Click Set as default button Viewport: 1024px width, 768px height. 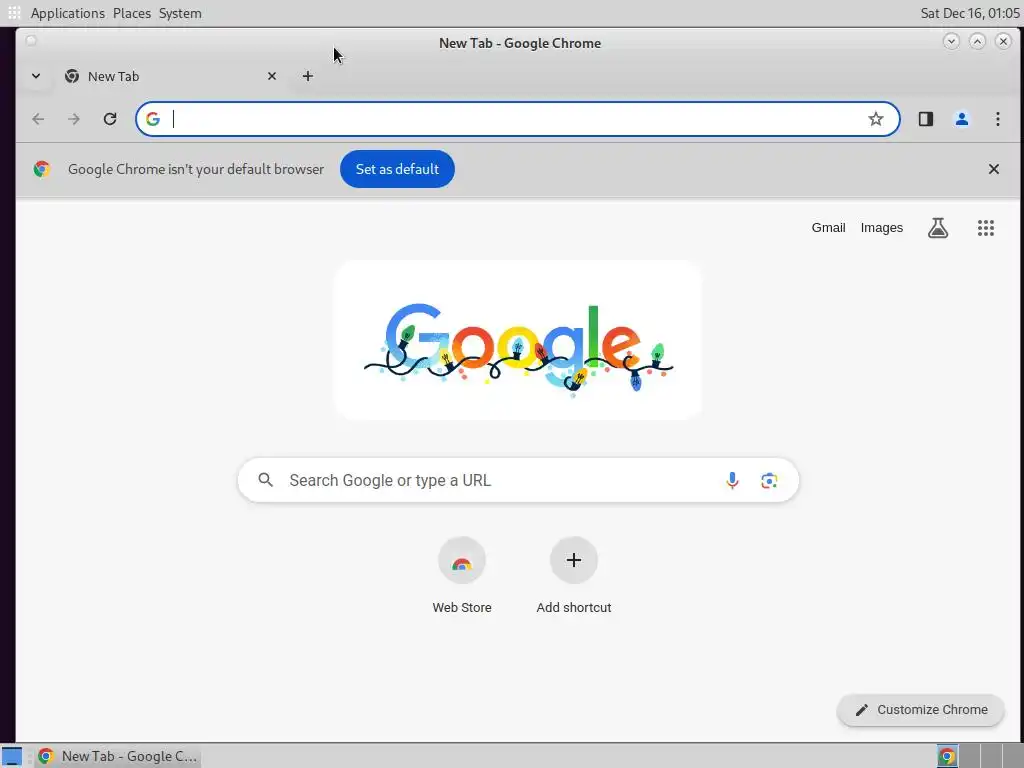397,169
